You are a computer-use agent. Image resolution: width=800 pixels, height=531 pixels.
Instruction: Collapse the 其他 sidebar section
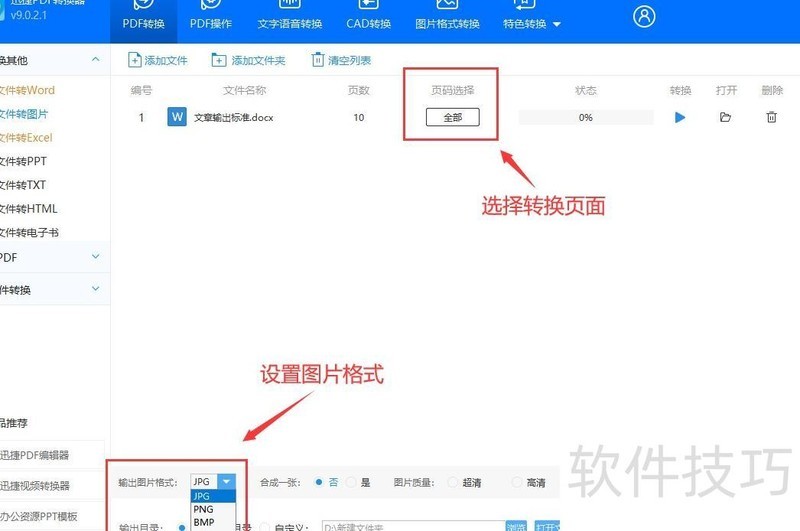point(95,60)
